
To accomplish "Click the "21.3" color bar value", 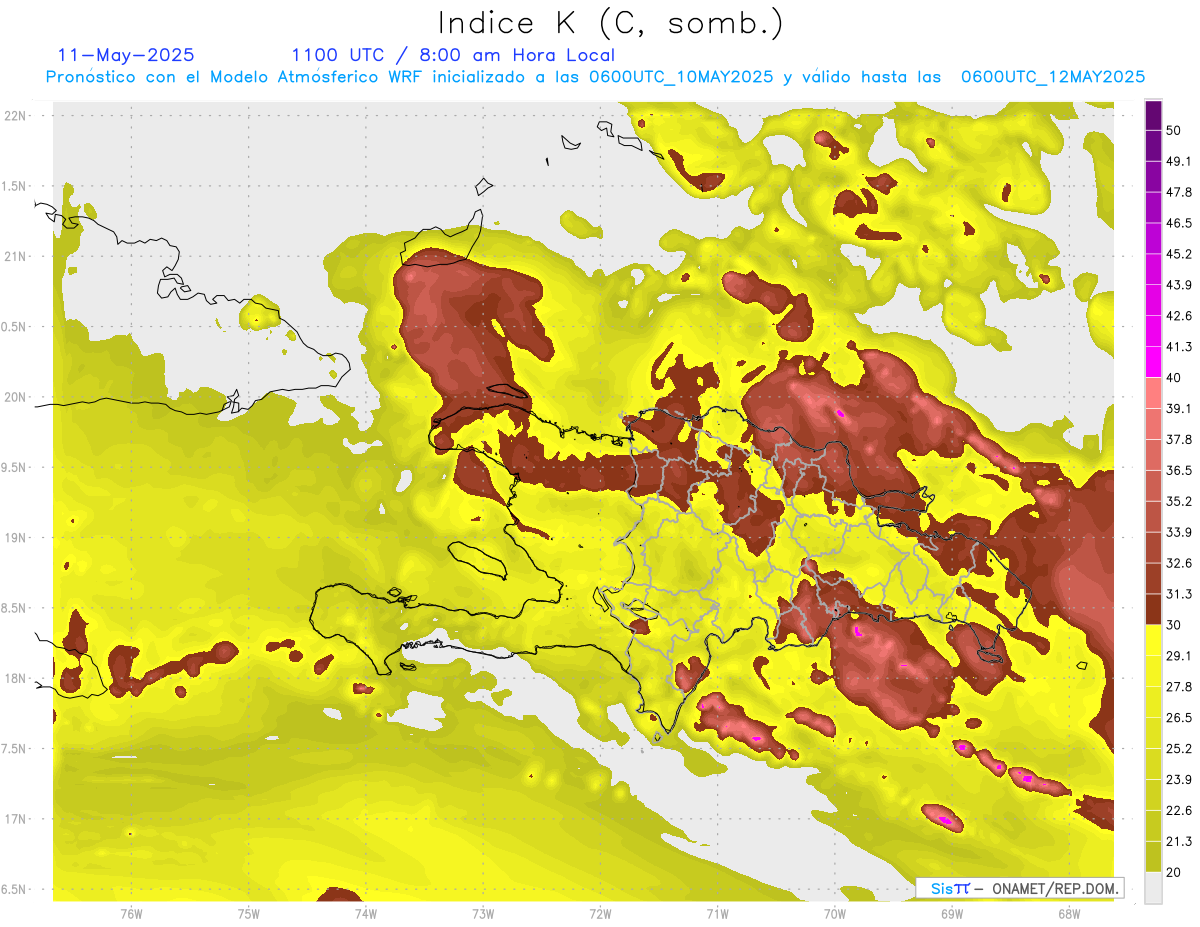I will (x=1179, y=842).
